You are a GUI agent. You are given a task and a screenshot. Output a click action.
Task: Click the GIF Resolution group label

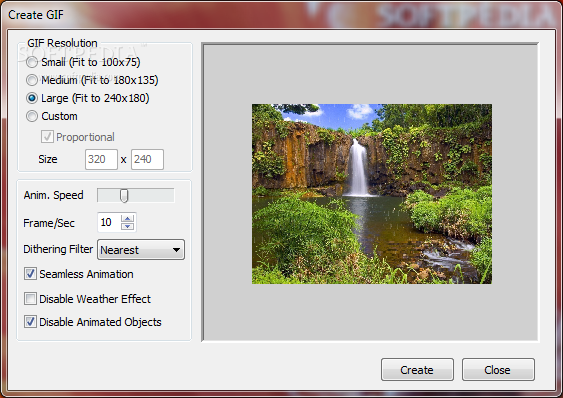[62, 43]
